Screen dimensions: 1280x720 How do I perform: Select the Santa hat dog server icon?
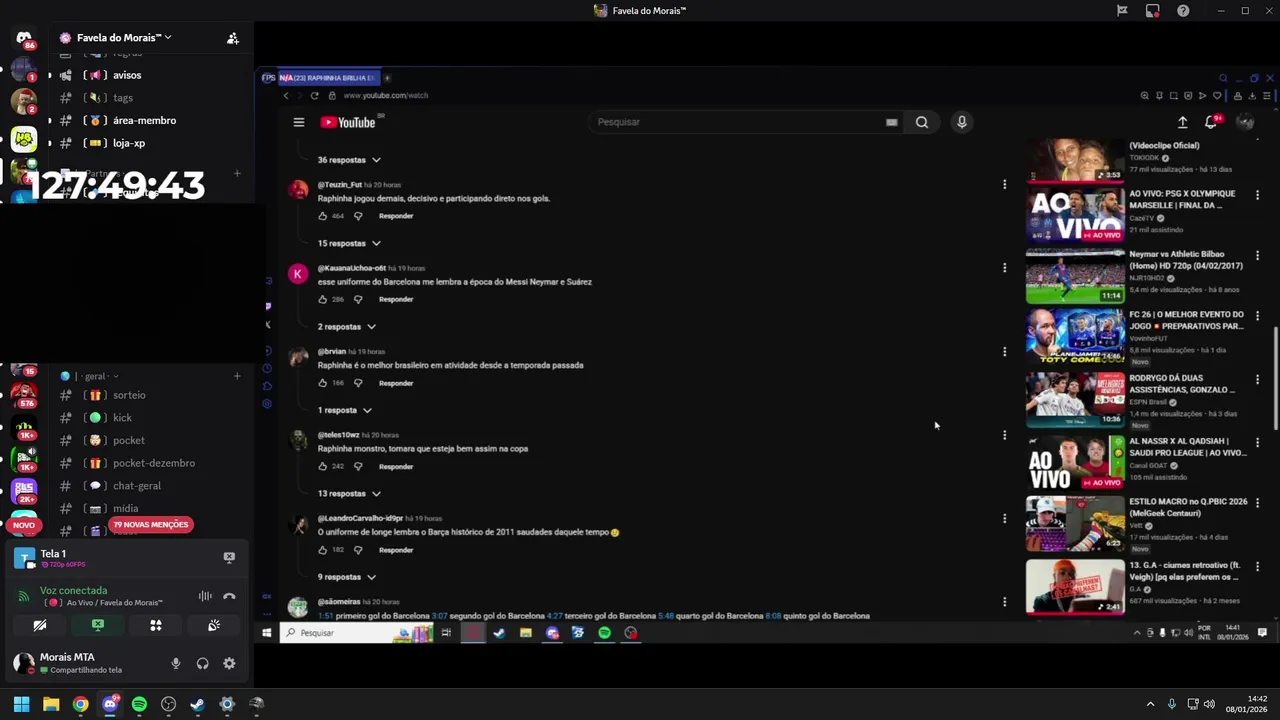tap(24, 101)
